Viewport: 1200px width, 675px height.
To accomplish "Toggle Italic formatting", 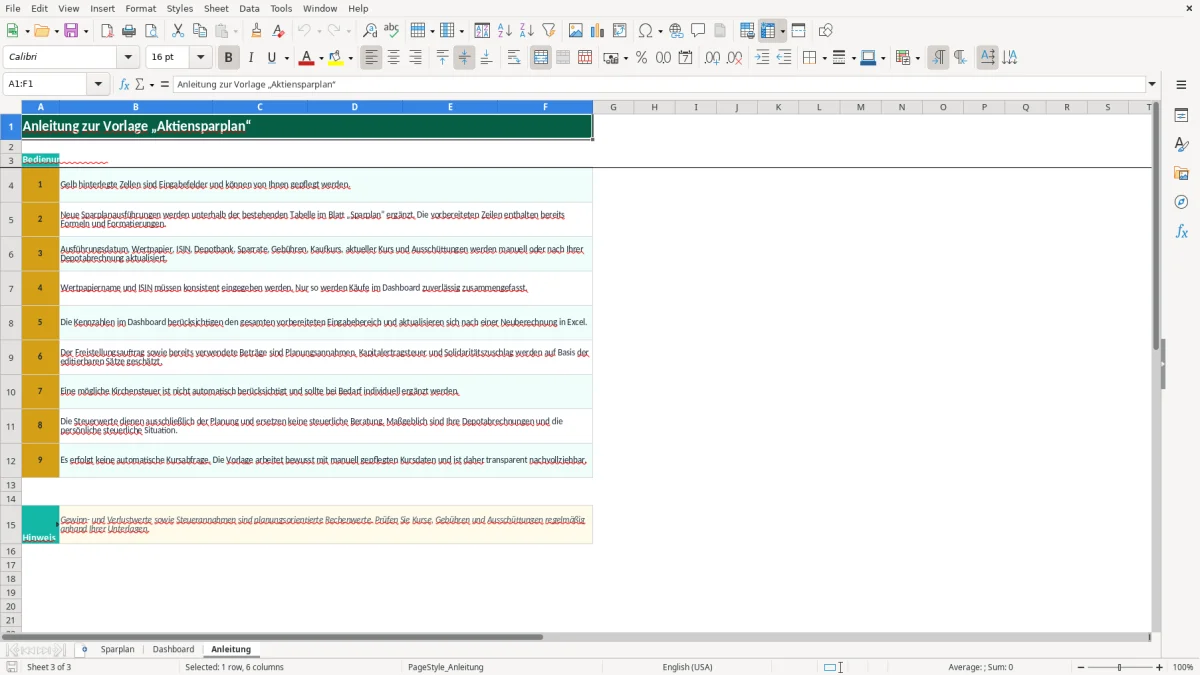I will point(250,58).
